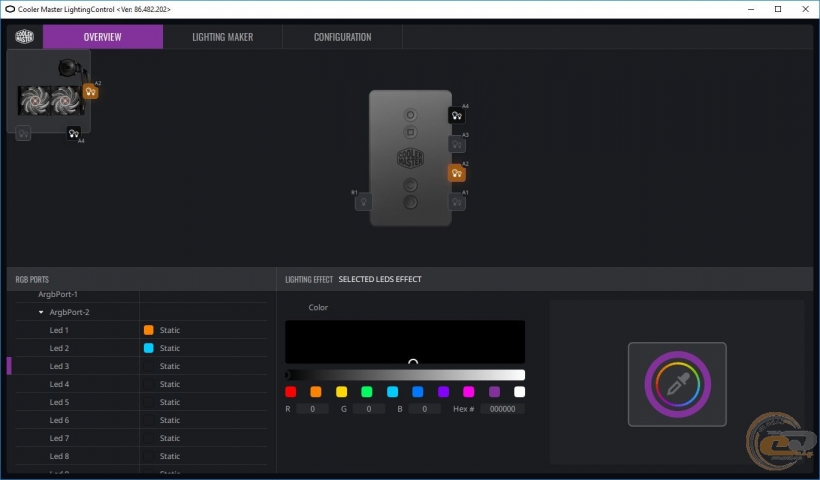Click the orange A2 icon on cooler thumbnail
Screen dimensions: 820x480
point(90,92)
